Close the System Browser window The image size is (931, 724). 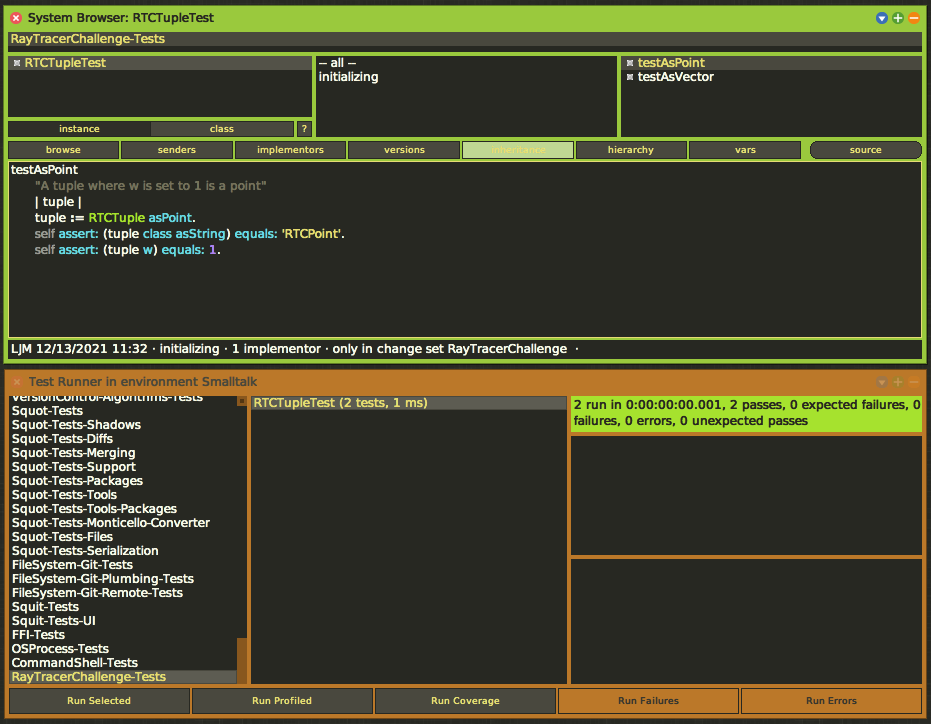pos(16,18)
